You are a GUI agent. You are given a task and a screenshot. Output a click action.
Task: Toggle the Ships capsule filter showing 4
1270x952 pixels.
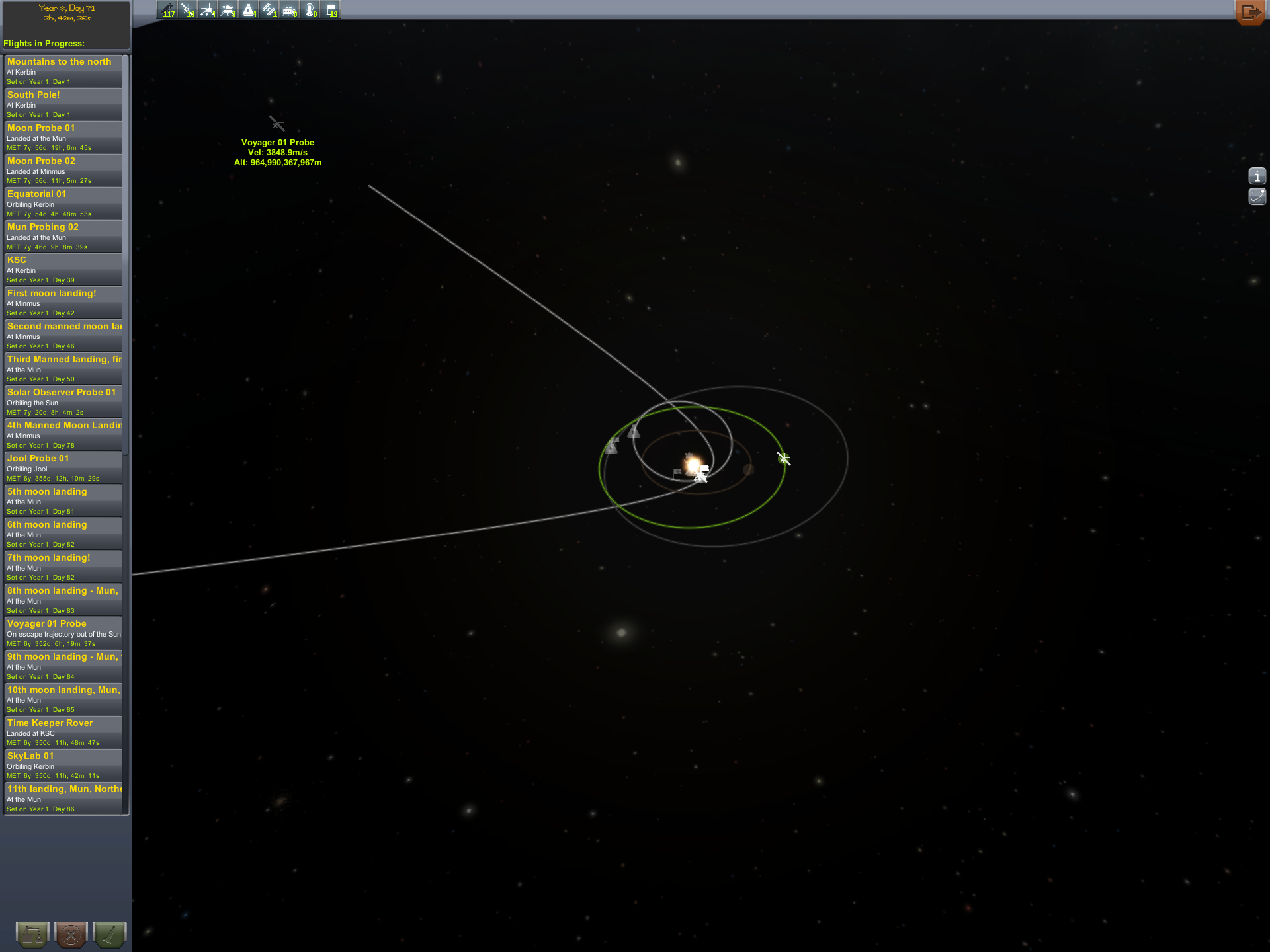click(x=249, y=9)
